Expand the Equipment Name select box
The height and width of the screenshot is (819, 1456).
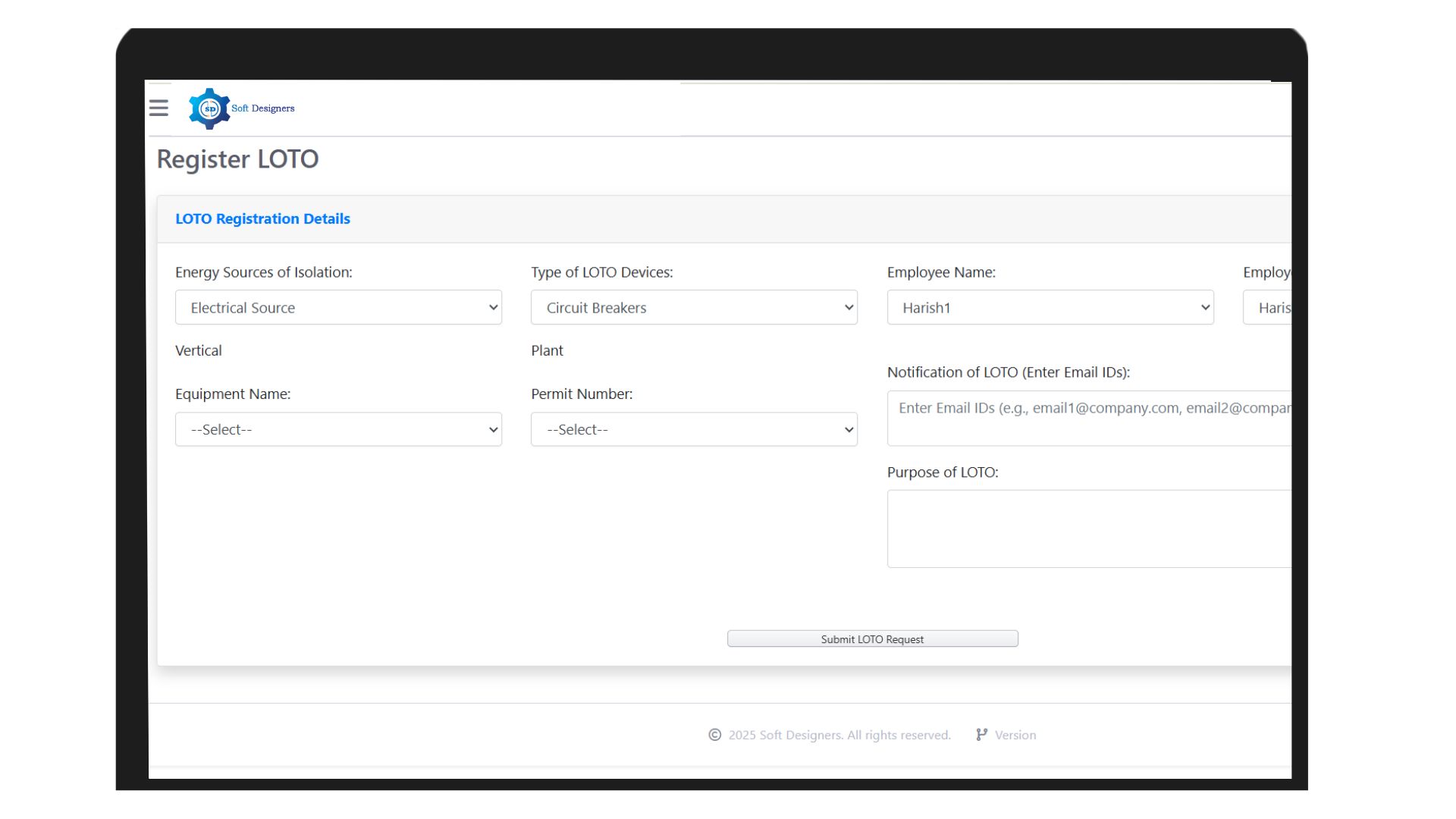pyautogui.click(x=338, y=429)
